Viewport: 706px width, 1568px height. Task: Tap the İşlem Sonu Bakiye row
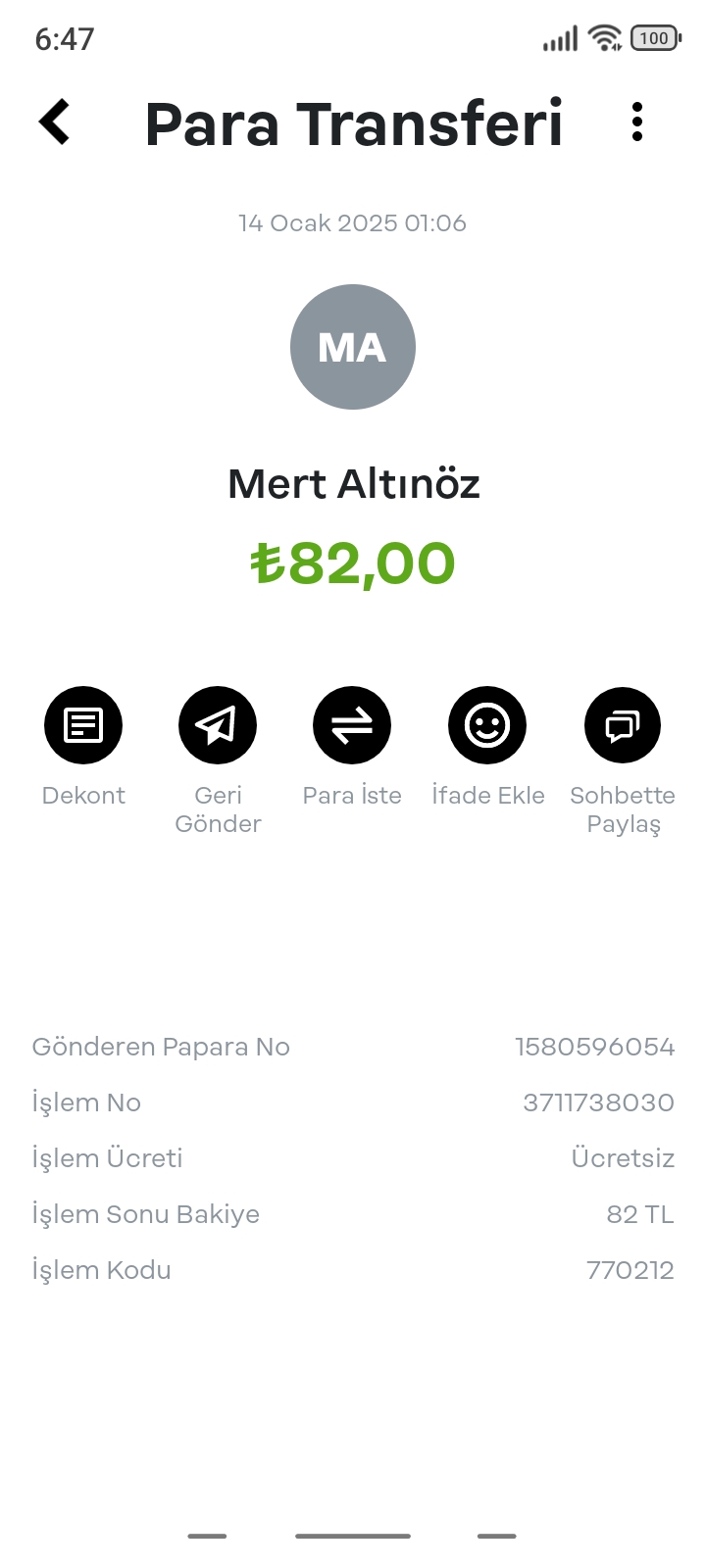tap(353, 1214)
